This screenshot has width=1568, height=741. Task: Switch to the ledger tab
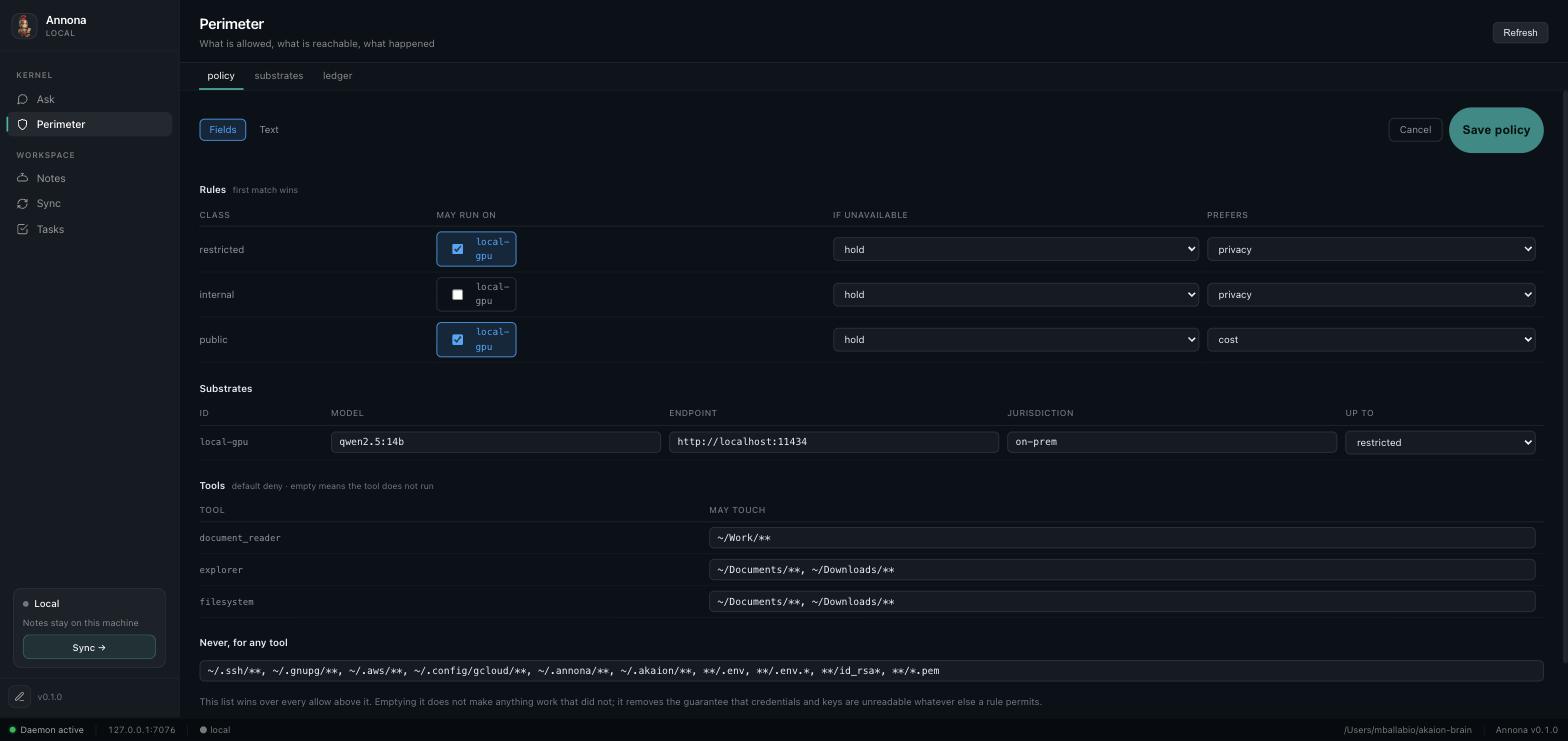tap(337, 76)
